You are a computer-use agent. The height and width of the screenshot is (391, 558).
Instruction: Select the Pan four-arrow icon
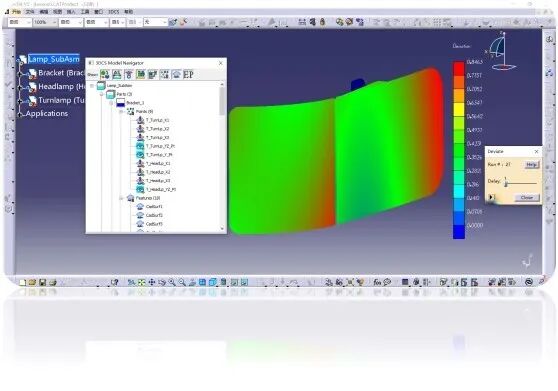click(152, 282)
